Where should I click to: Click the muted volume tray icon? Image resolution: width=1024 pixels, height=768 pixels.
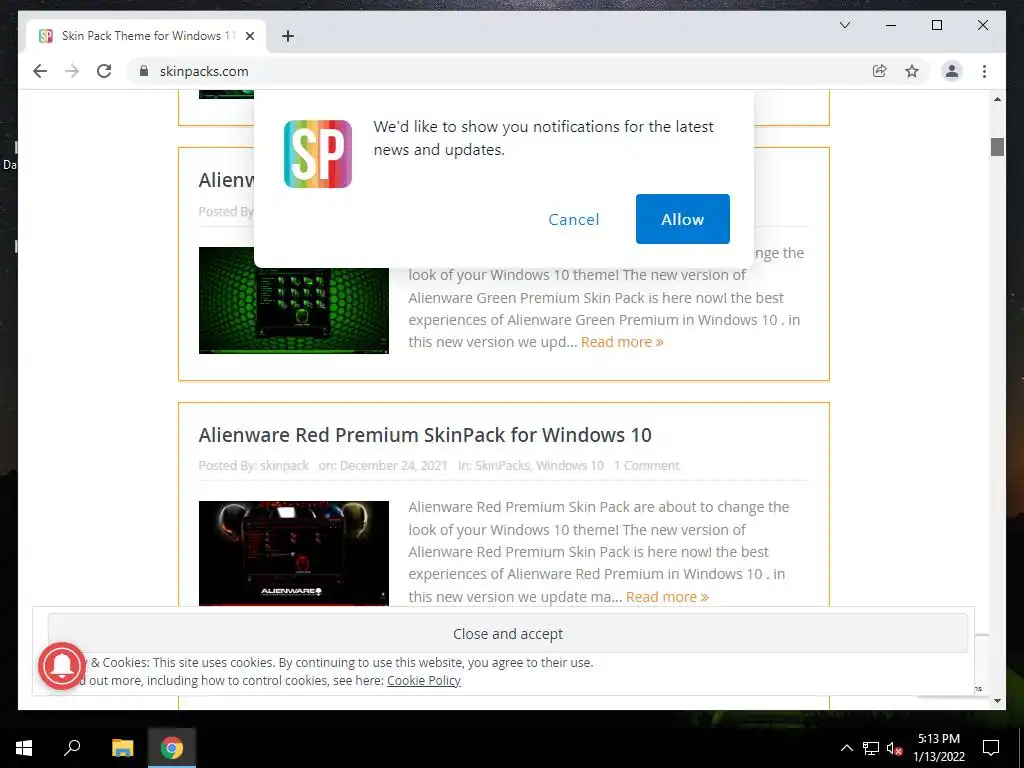coord(894,748)
